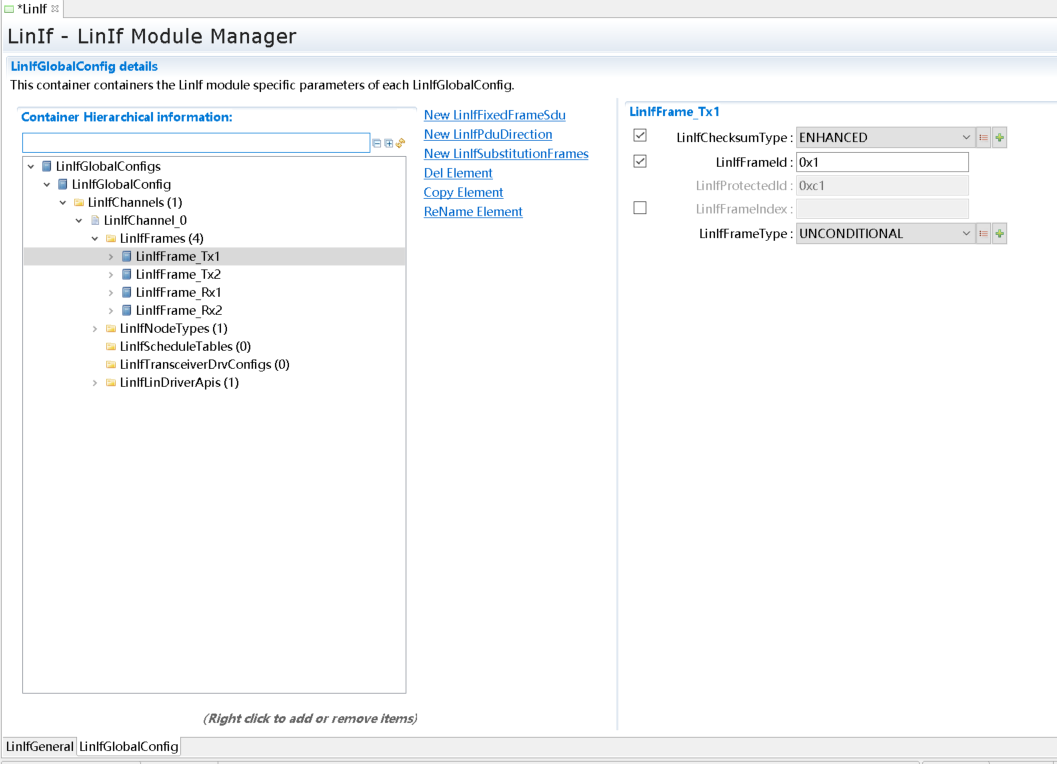The image size is (1057, 764).
Task: Select the LinIfGlobalConfig bottom tab
Action: point(129,747)
